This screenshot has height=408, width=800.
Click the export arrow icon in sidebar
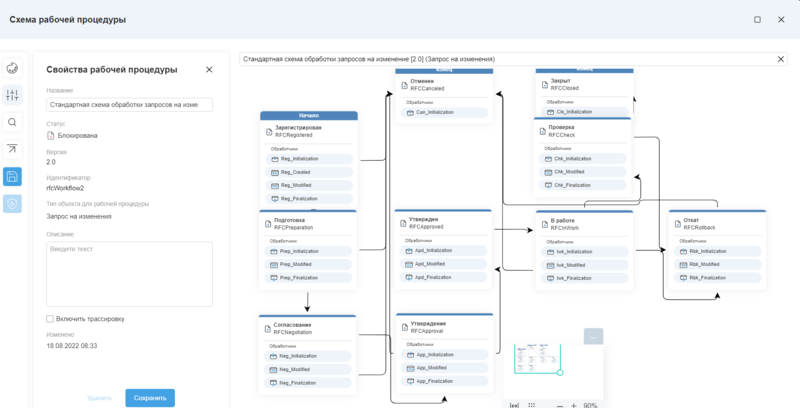pyautogui.click(x=12, y=149)
